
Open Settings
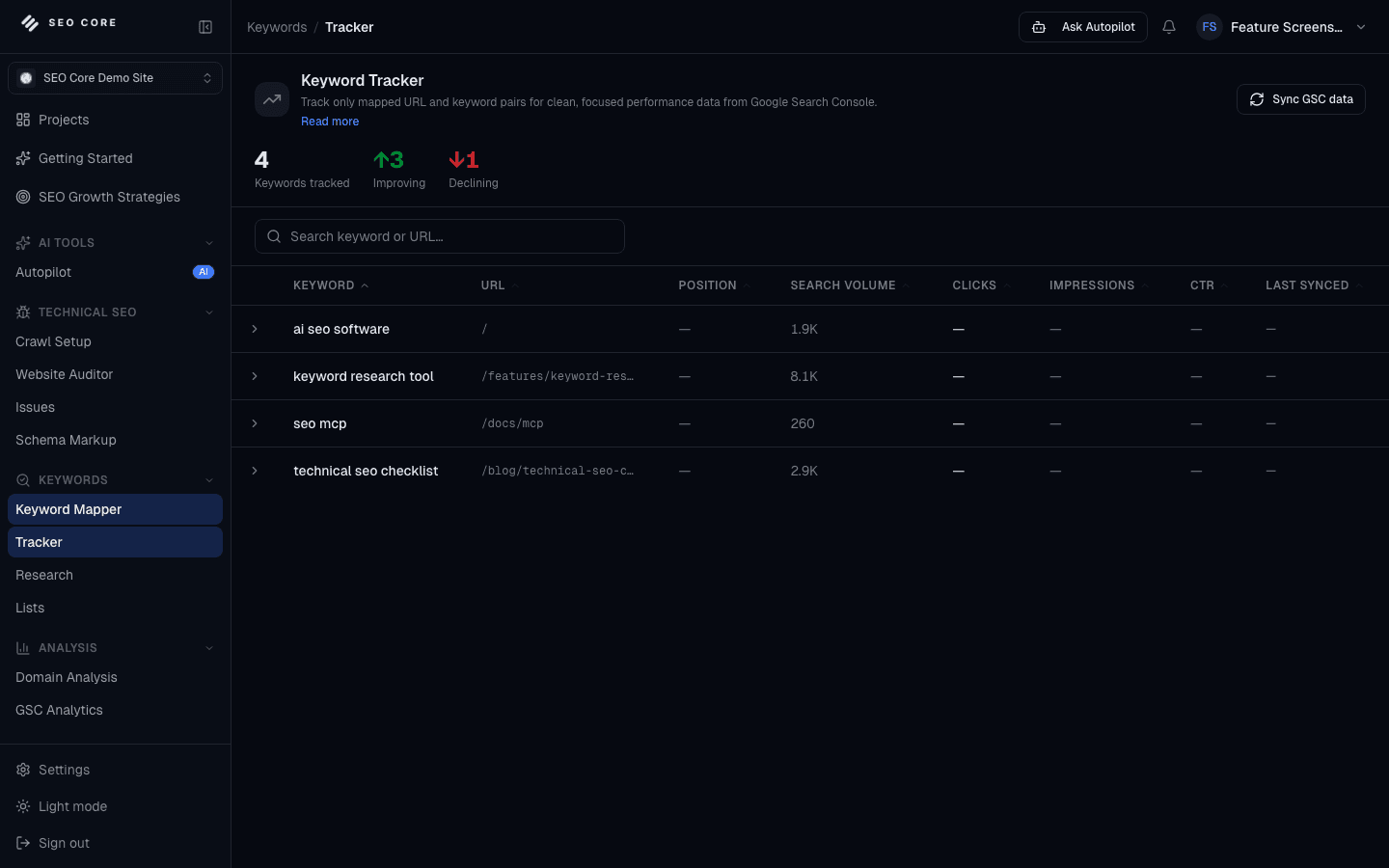point(116,770)
